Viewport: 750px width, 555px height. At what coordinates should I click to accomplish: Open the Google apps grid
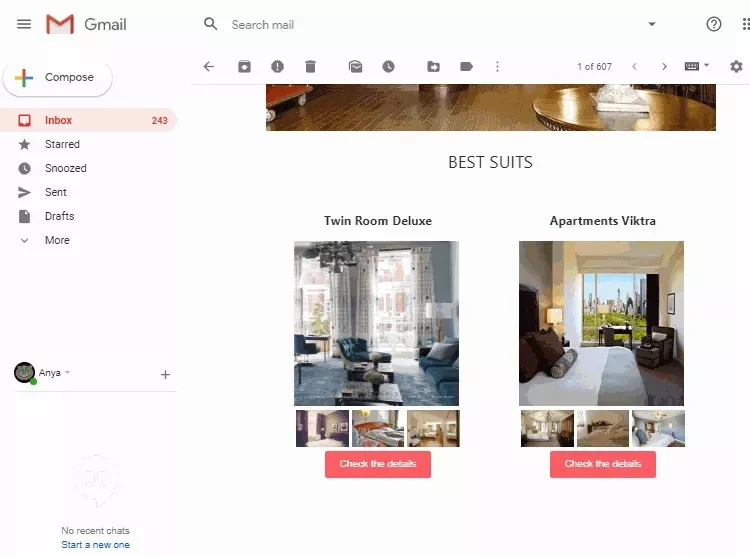pyautogui.click(x=745, y=24)
